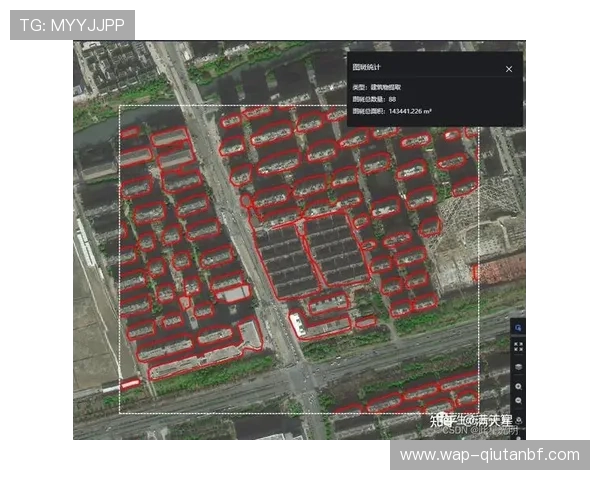The height and width of the screenshot is (480, 600).
Task: Close the 图斑统计 statistics panel
Action: (509, 69)
